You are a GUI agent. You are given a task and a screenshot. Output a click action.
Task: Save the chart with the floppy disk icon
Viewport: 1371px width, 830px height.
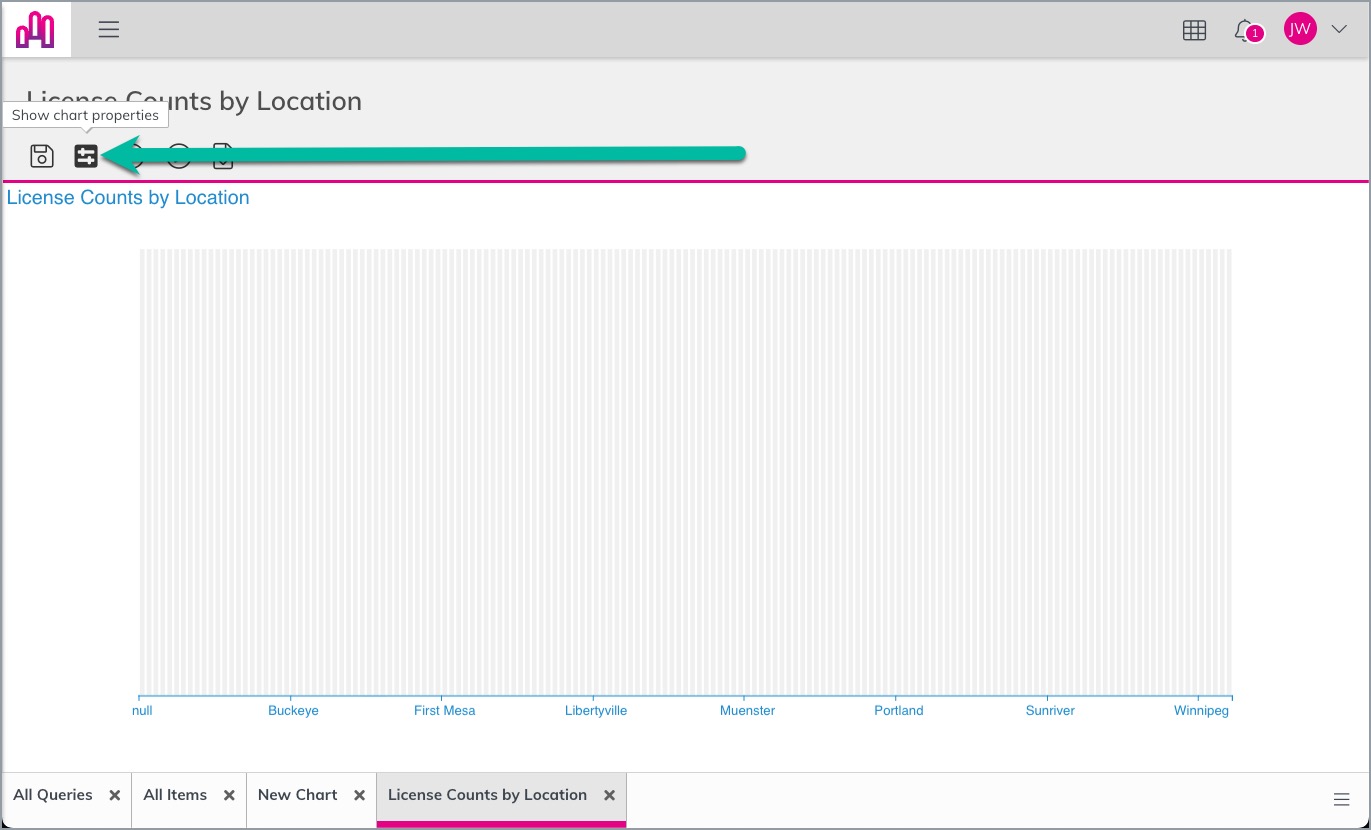pyautogui.click(x=42, y=156)
